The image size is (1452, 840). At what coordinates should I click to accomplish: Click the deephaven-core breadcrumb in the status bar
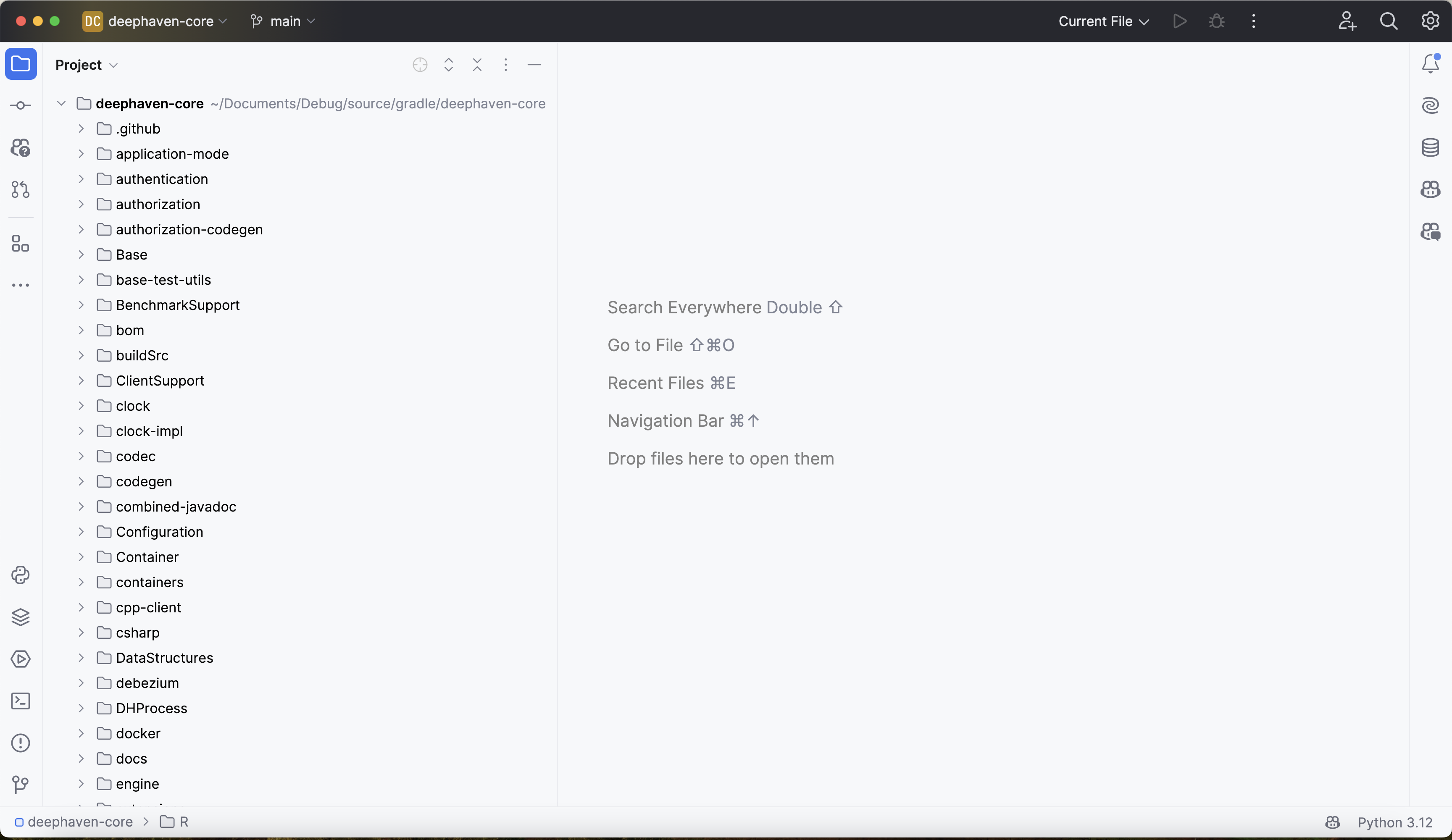tap(79, 822)
